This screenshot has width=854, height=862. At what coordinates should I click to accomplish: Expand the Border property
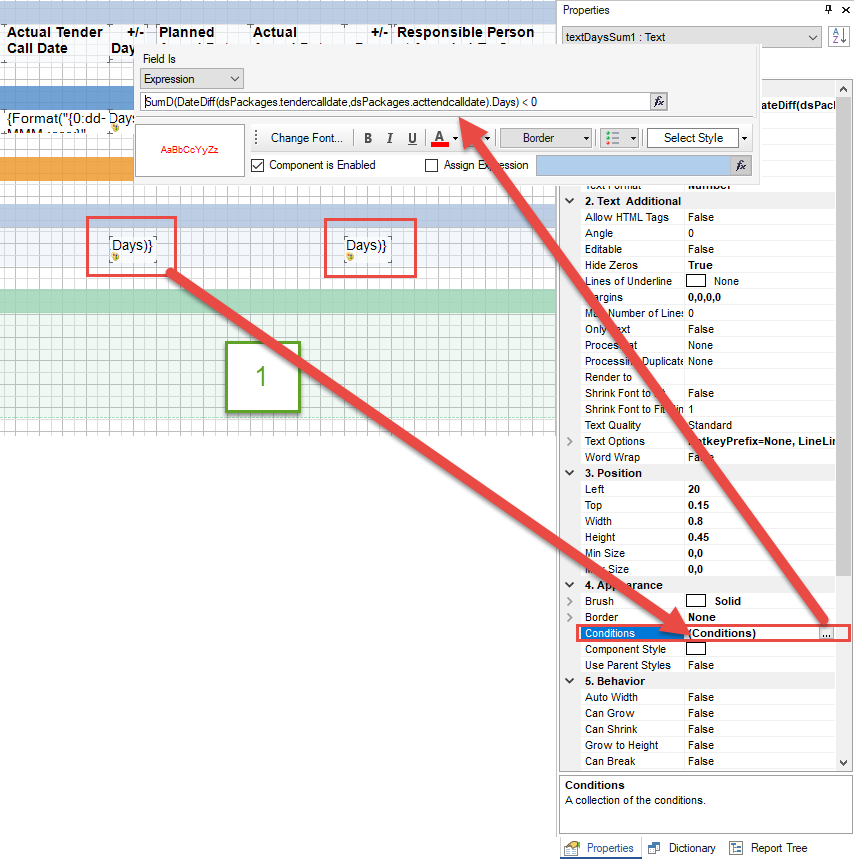point(570,617)
